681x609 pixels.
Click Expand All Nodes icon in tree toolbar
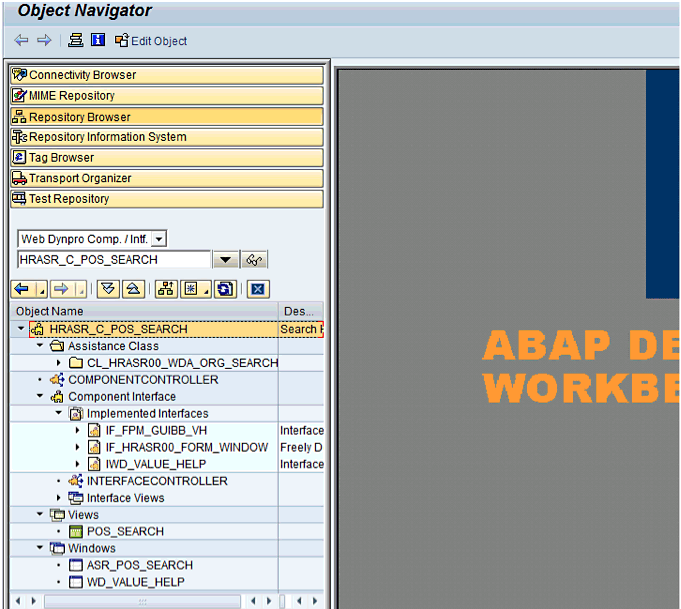(x=107, y=289)
